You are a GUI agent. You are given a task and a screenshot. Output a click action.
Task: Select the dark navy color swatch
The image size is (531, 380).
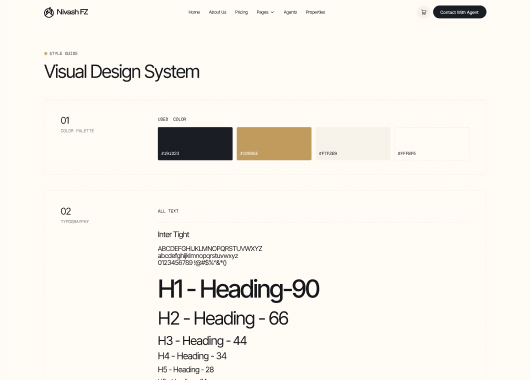pos(195,144)
